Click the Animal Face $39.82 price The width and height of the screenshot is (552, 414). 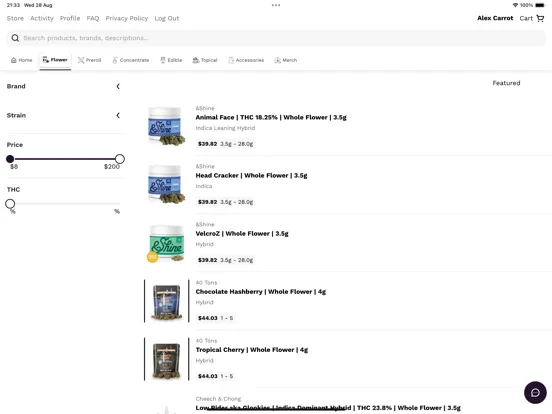click(208, 144)
